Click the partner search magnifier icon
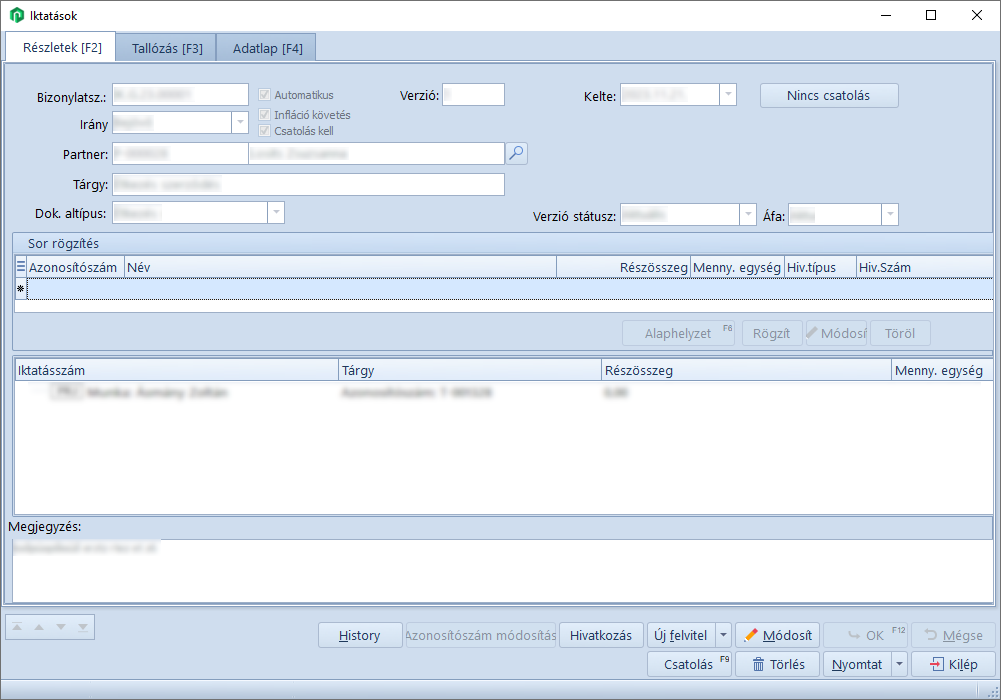 [516, 153]
